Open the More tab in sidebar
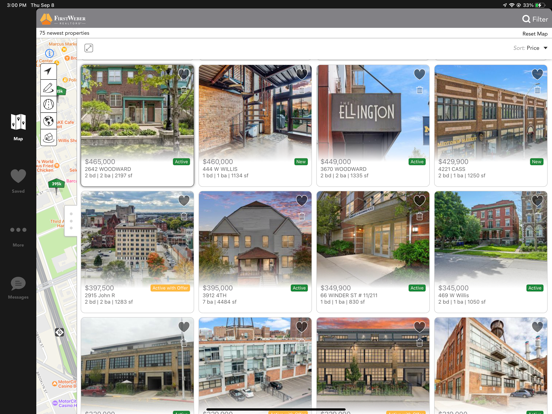This screenshot has width=552, height=414. point(18,237)
